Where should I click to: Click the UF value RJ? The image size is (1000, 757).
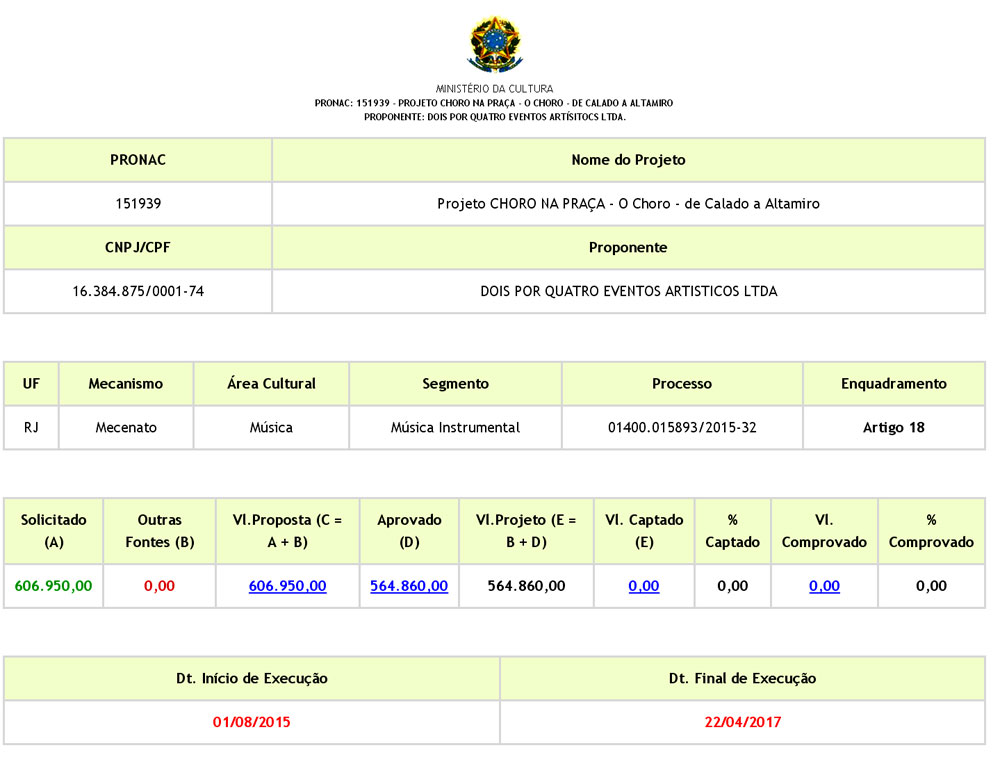click(x=31, y=427)
